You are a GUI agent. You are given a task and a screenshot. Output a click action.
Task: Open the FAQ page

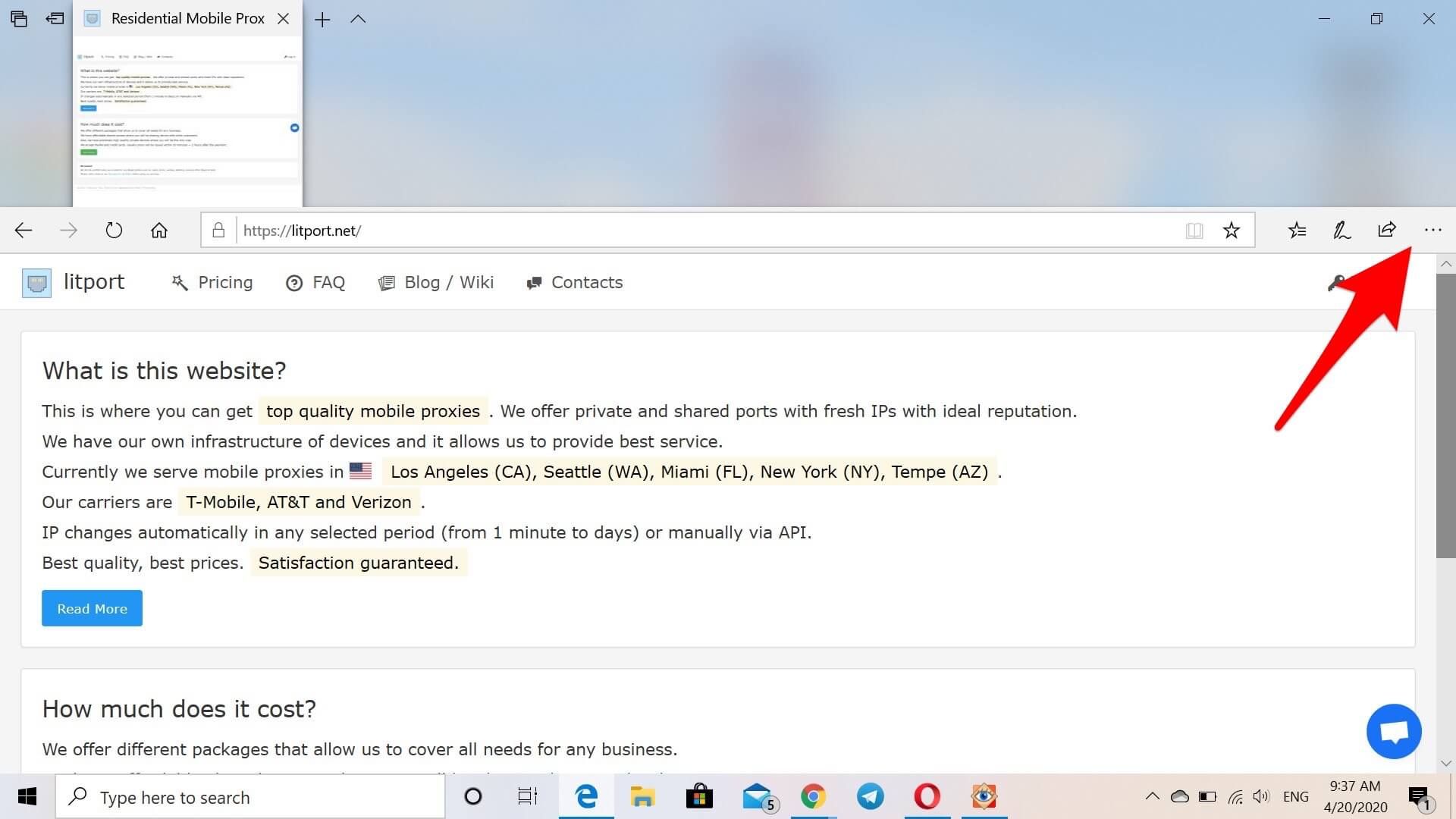point(315,282)
